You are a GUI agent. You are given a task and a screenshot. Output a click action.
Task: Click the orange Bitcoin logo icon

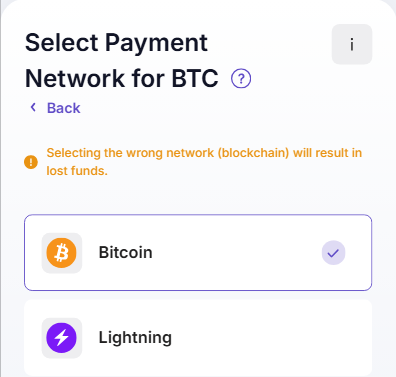click(x=61, y=253)
